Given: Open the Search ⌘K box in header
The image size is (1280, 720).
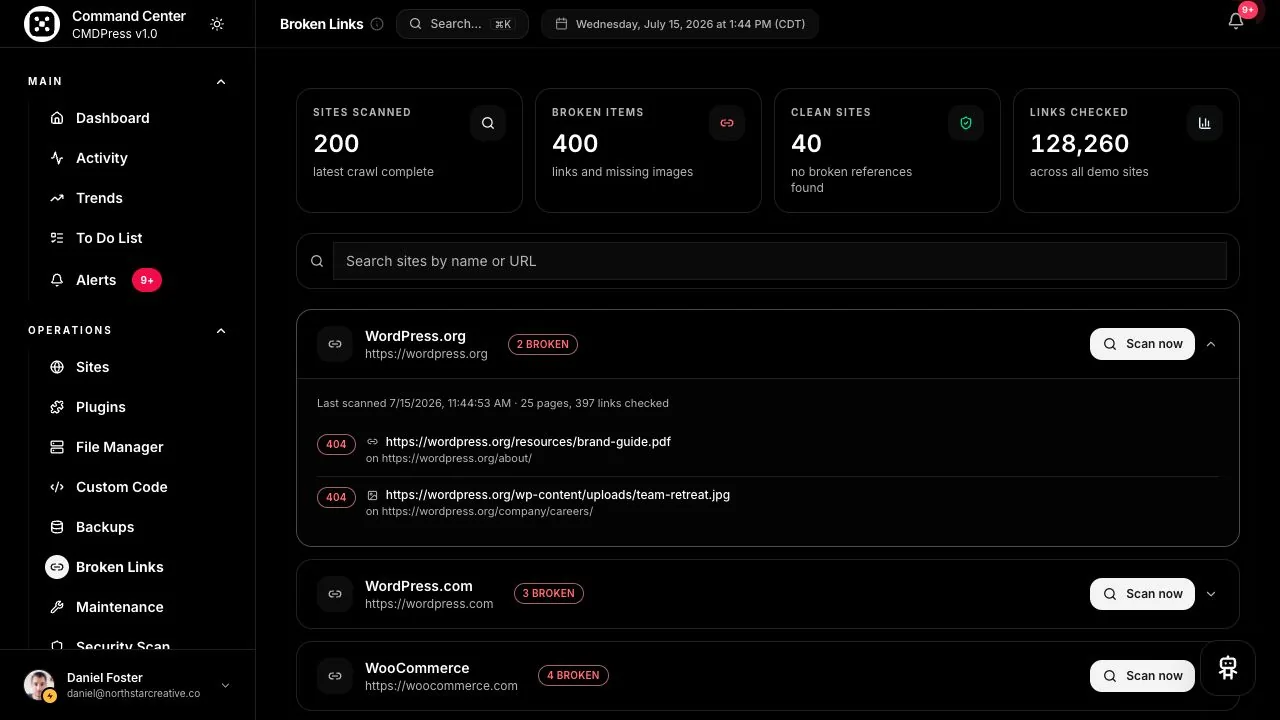Looking at the screenshot, I should (462, 24).
